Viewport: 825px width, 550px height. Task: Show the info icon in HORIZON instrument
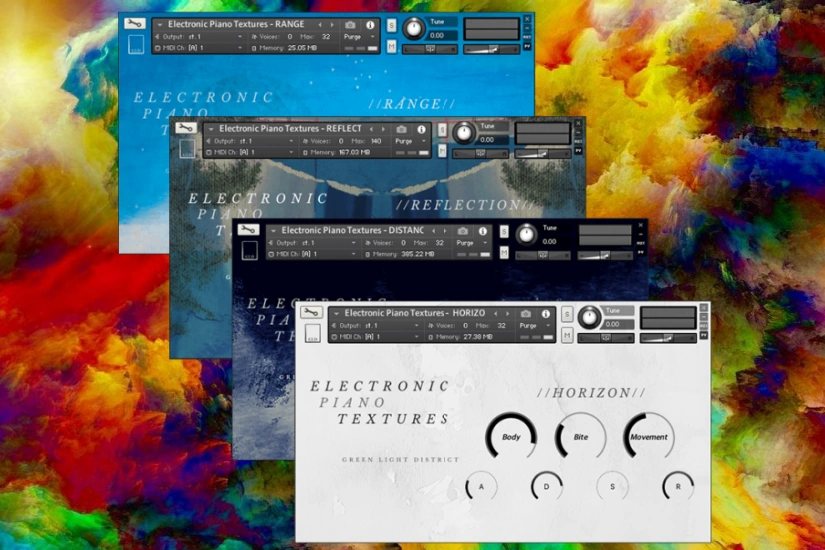(x=546, y=314)
